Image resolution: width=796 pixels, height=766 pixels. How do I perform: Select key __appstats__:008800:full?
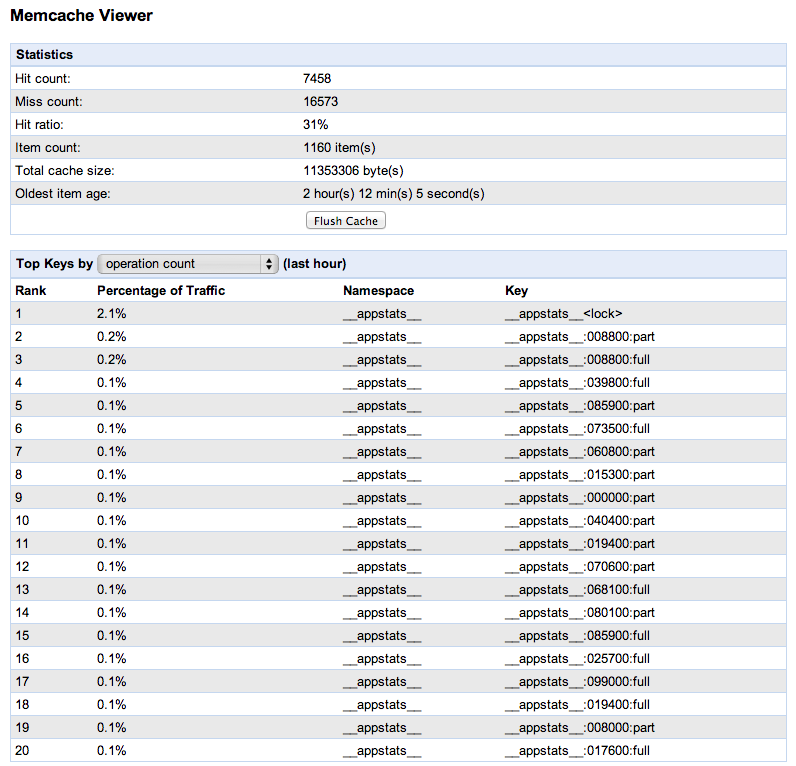pos(578,360)
